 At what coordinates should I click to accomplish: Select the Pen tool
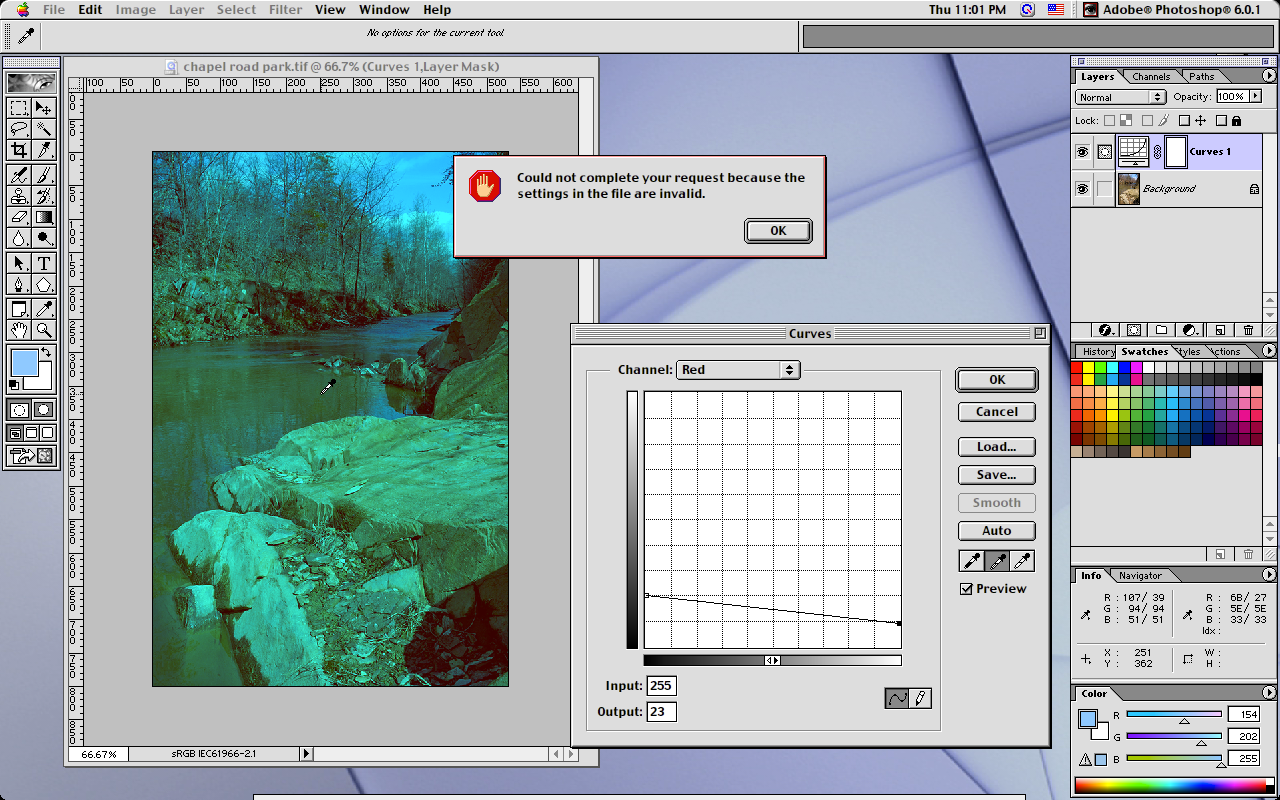pyautogui.click(x=19, y=284)
